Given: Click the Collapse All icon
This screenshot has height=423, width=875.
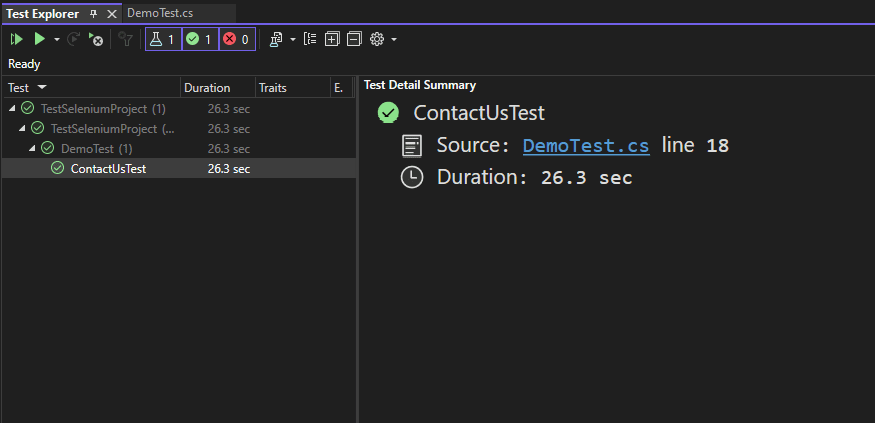Looking at the screenshot, I should [x=354, y=40].
